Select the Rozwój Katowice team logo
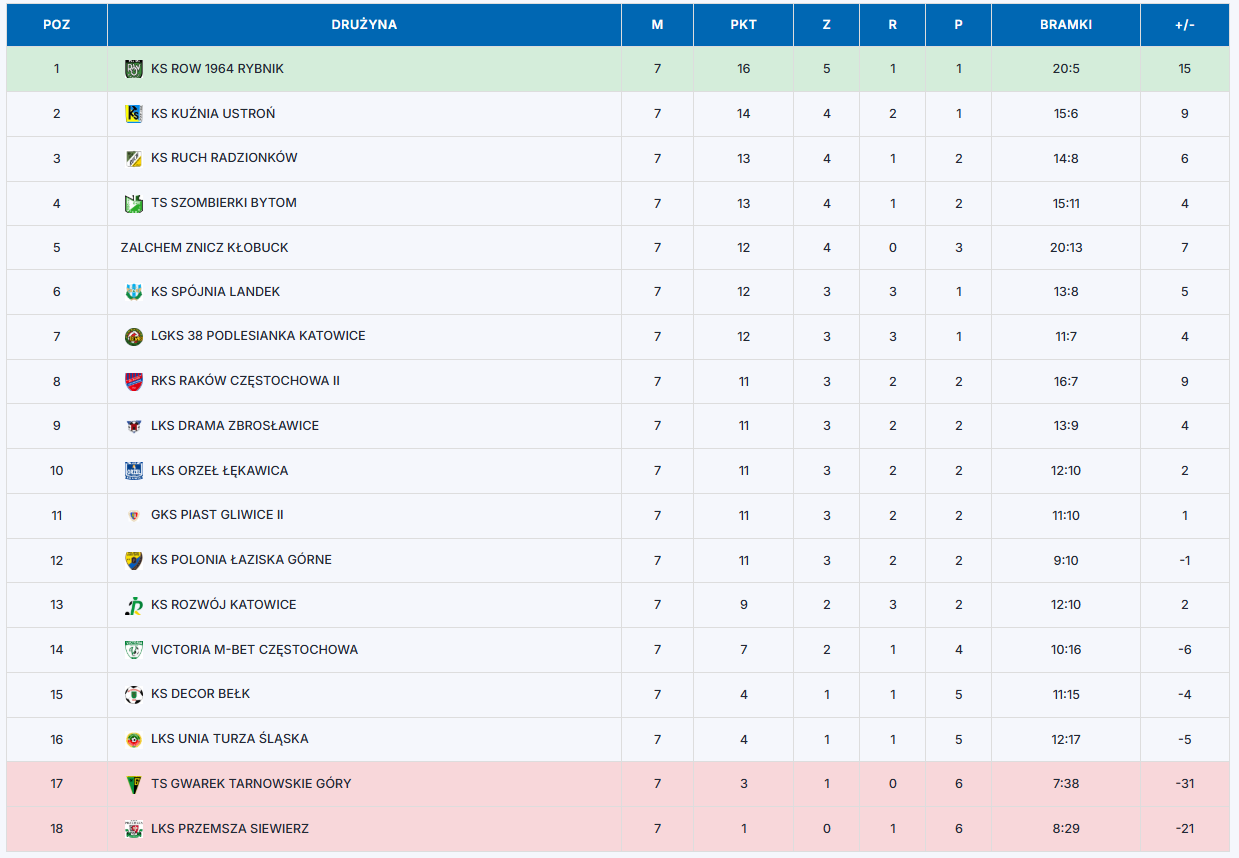 pyautogui.click(x=133, y=605)
